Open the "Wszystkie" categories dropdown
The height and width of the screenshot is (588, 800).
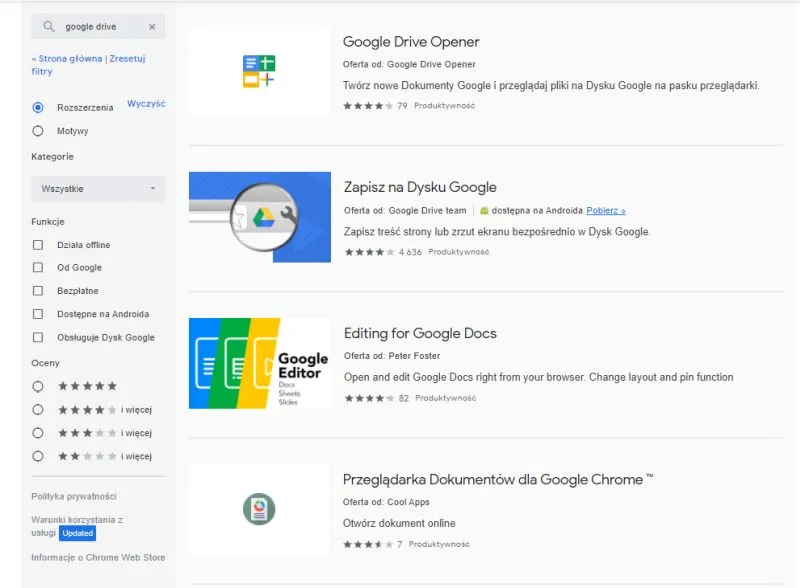(97, 188)
